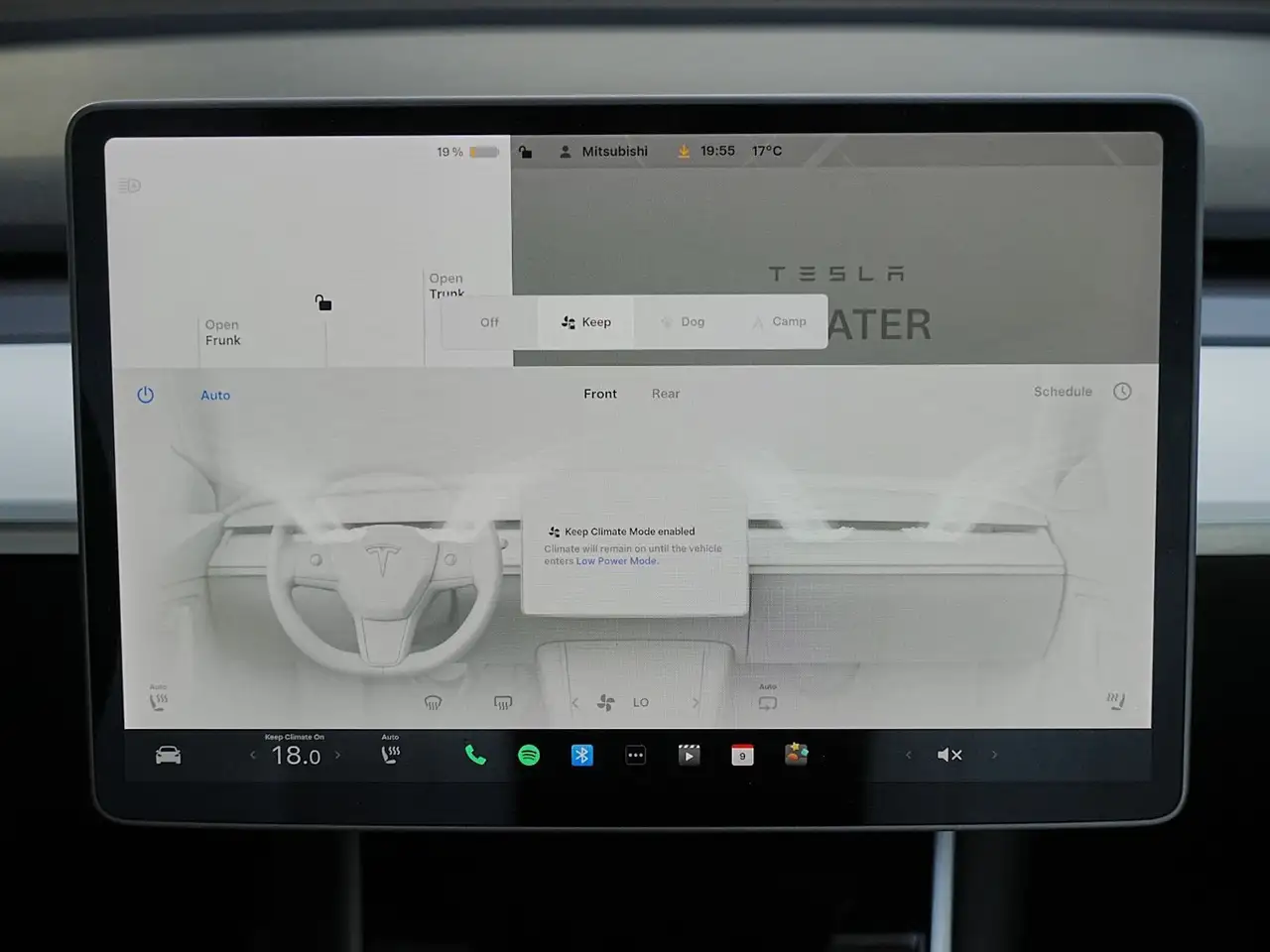Open the Calendar app
Screen dimensions: 1270x952
click(x=742, y=756)
